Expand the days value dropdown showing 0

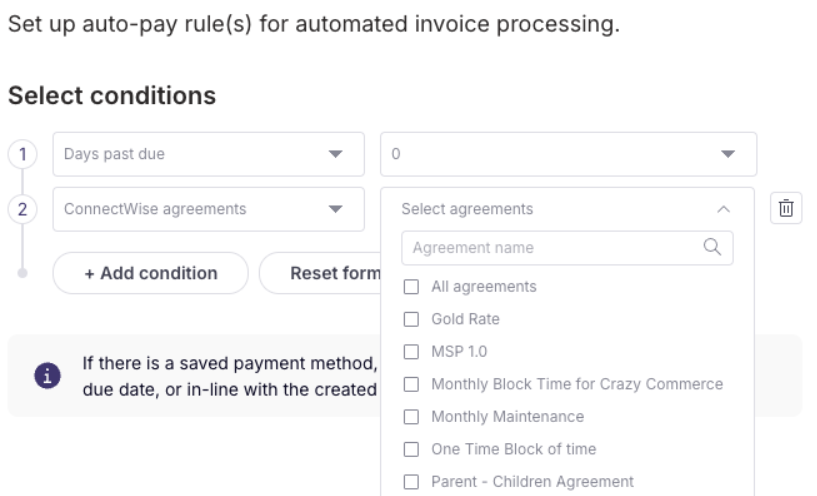568,155
